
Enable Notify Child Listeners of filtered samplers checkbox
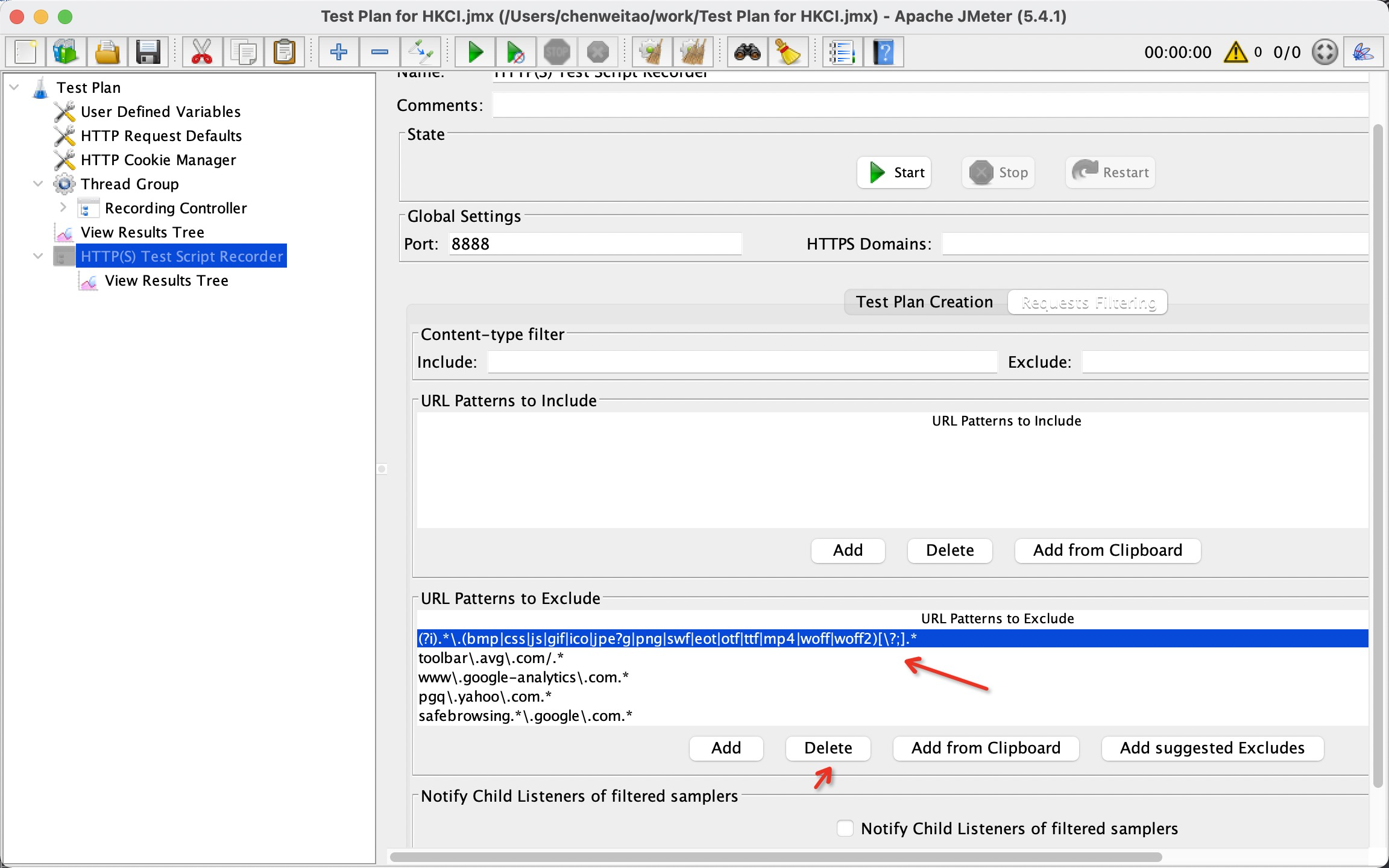[845, 828]
